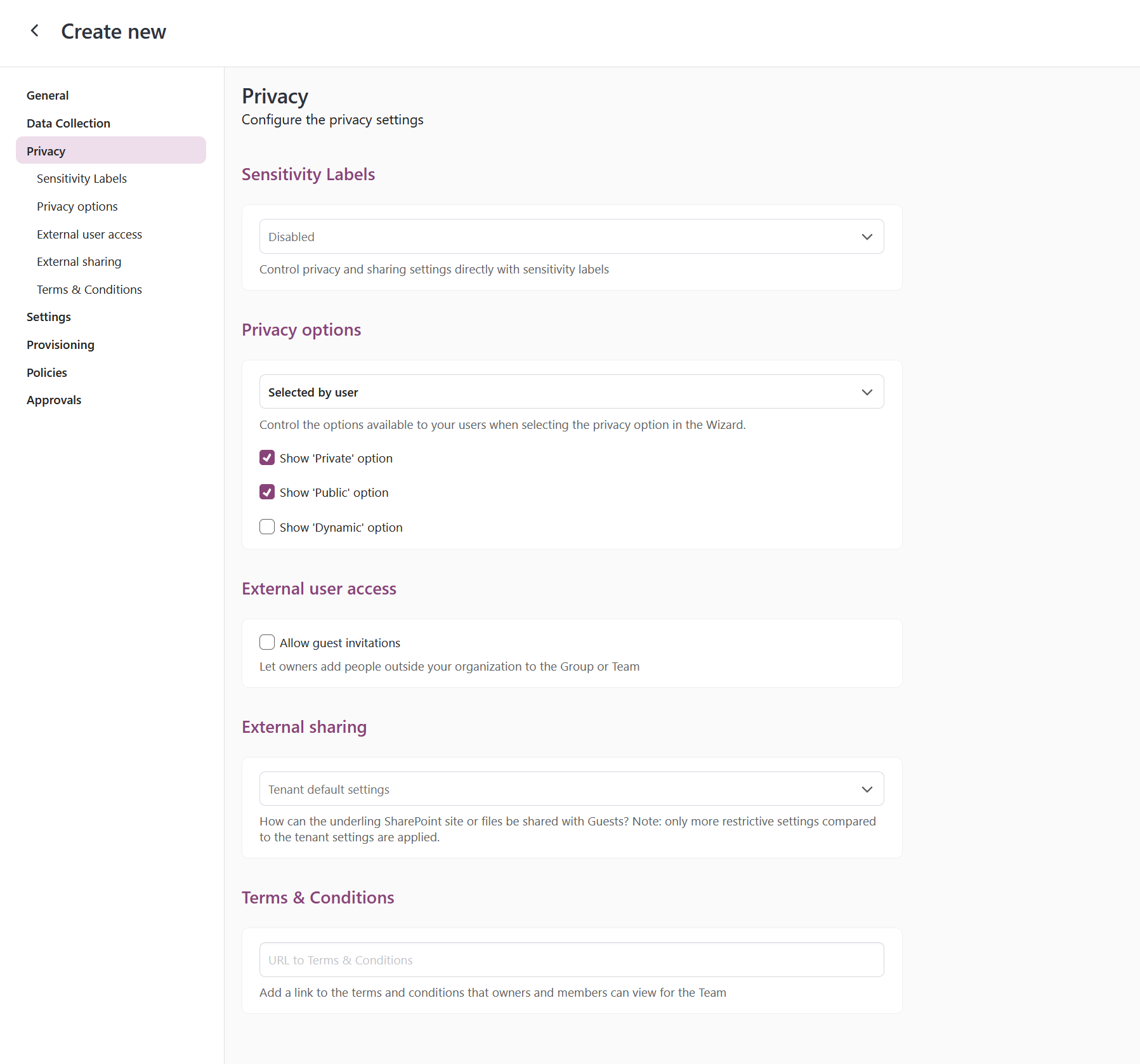Click the URL to Terms & Conditions field
1140x1064 pixels.
(x=570, y=959)
